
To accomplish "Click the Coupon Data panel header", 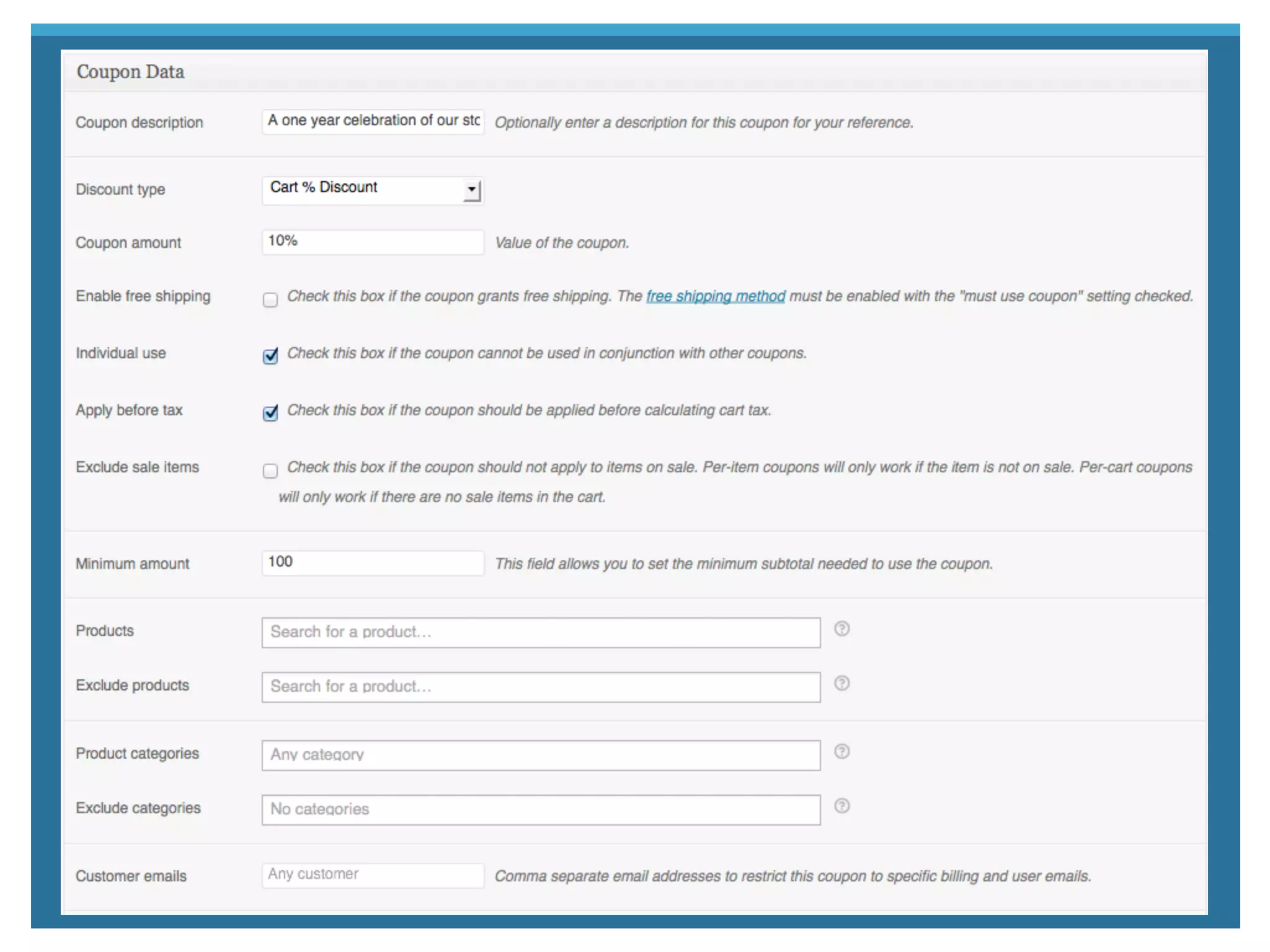I will click(635, 72).
